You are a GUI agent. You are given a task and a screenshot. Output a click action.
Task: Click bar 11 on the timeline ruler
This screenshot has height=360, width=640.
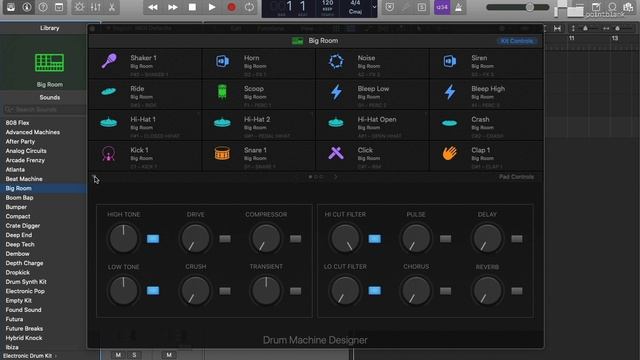[571, 38]
